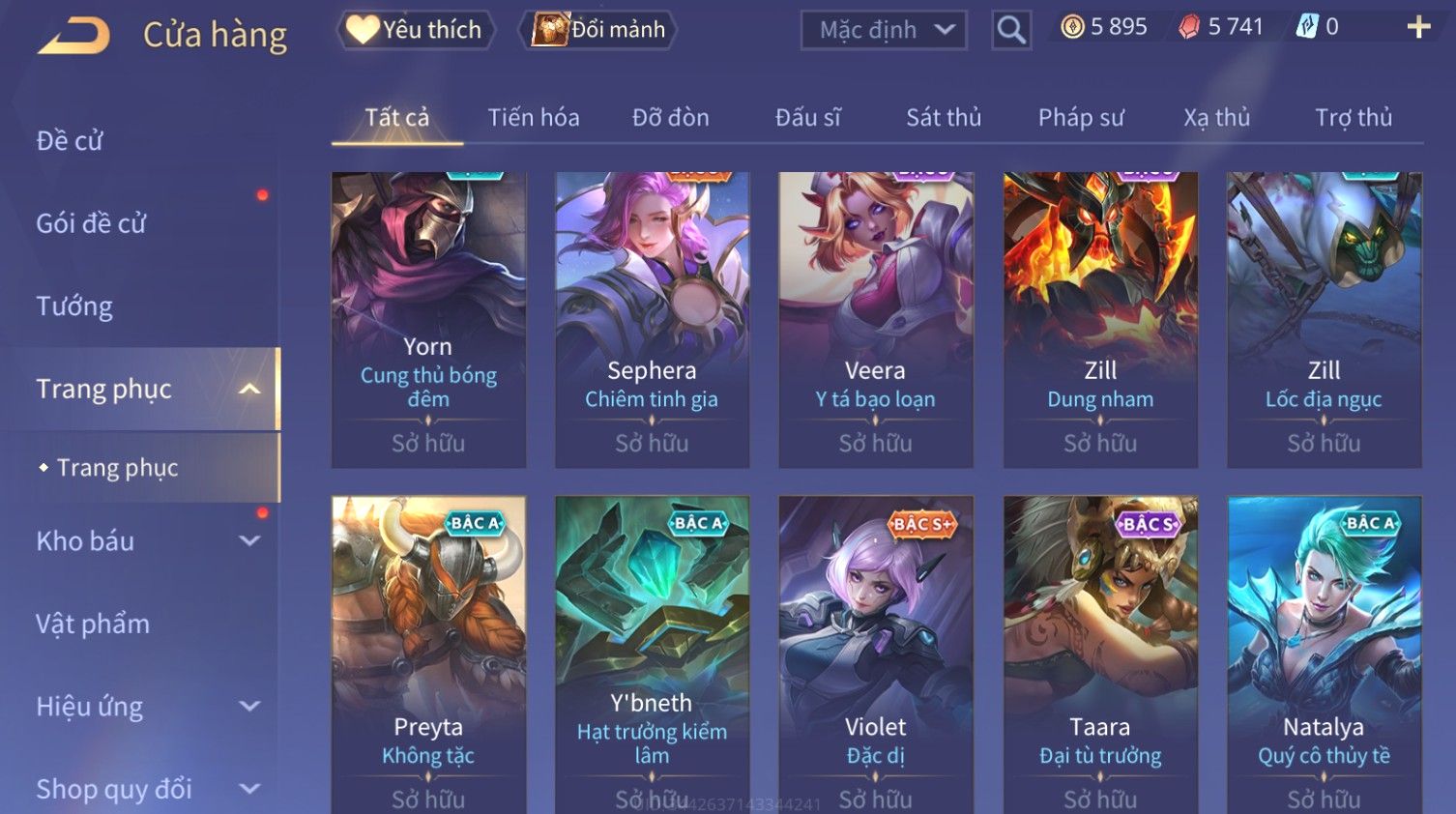Select the Pháp sư tab
This screenshot has height=814, width=1456.
1081,118
